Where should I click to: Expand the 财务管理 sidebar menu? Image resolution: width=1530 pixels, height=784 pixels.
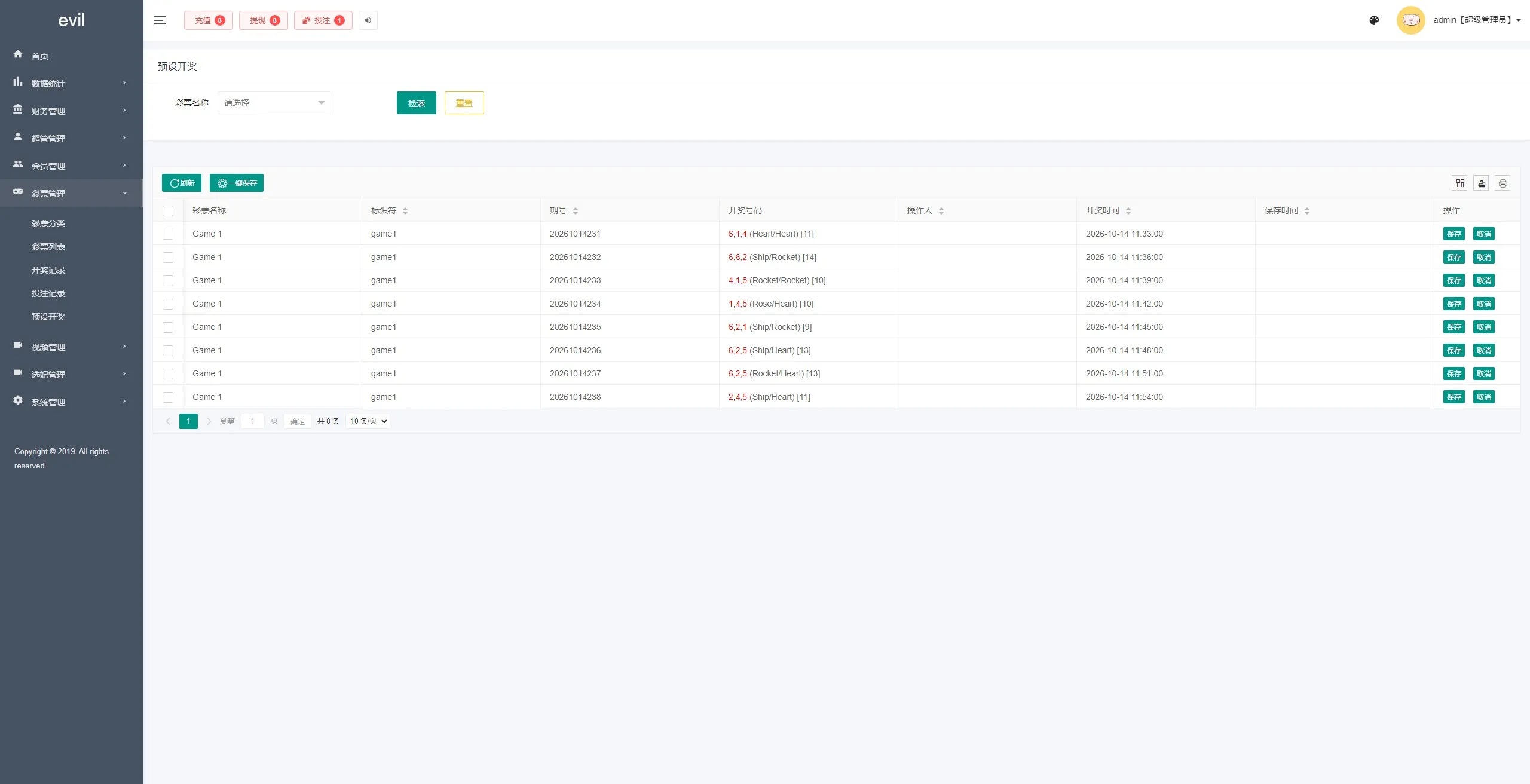tap(71, 111)
